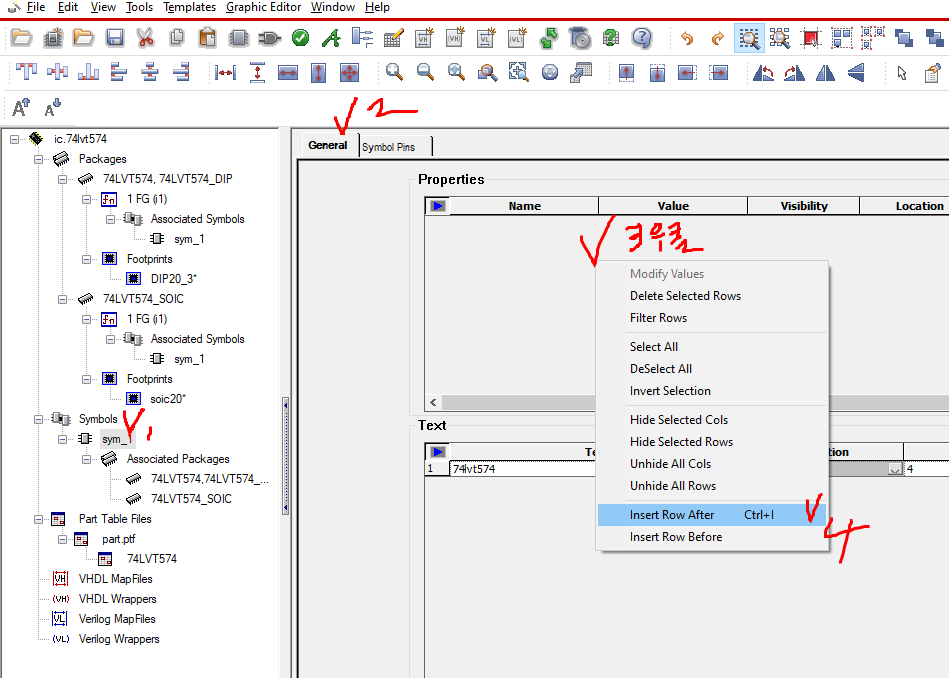Collapse the 74LVT574, 74LVT574_DIP package node
Screen dimensions: 949x678
point(62,179)
